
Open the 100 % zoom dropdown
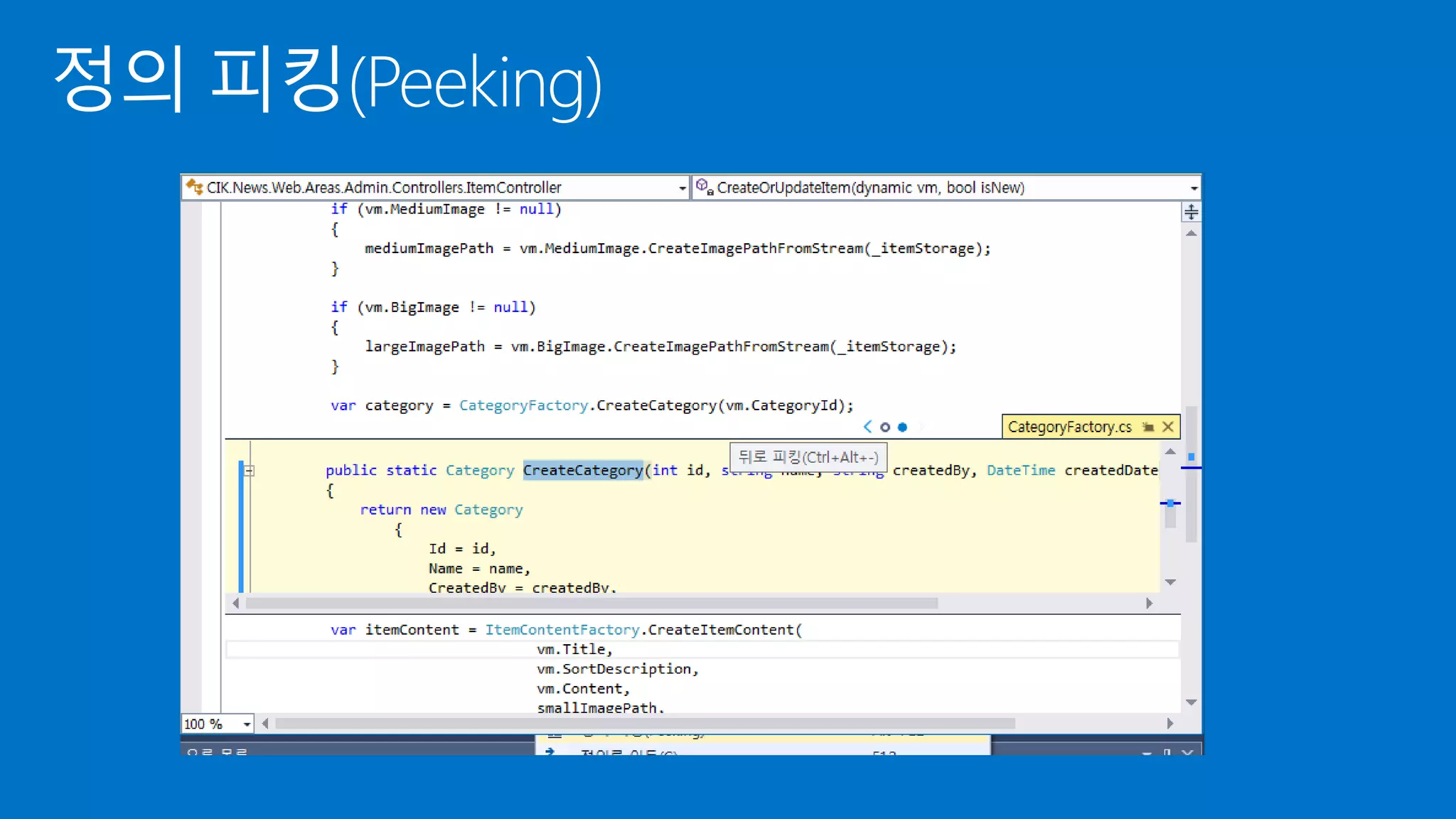click(246, 724)
